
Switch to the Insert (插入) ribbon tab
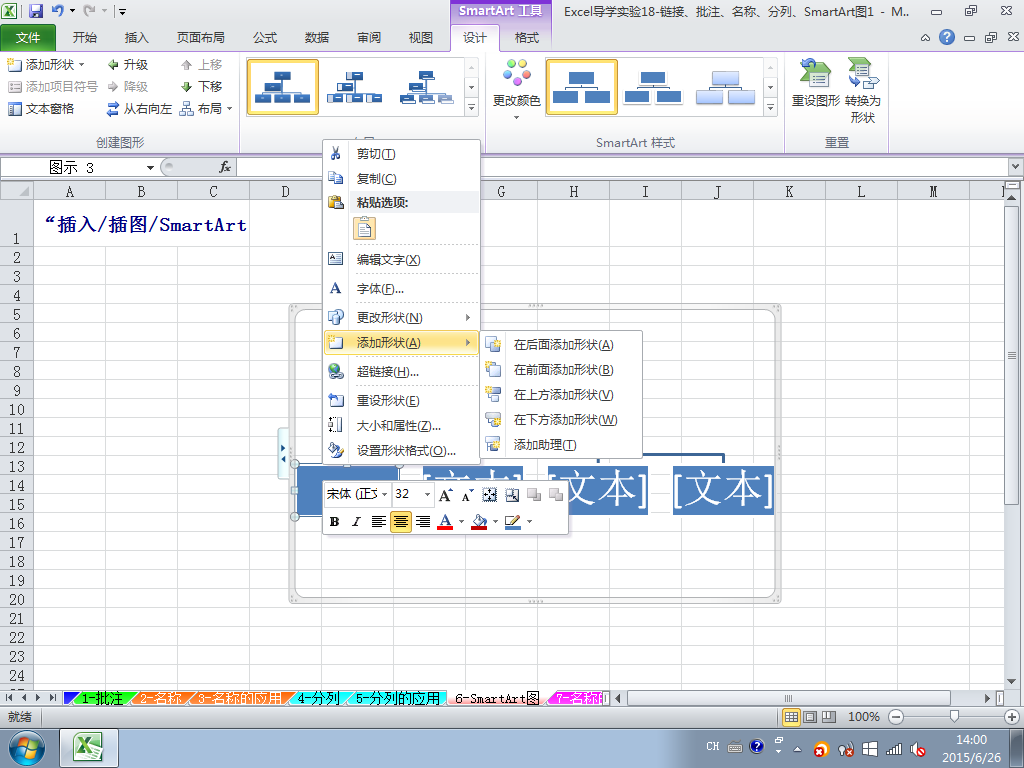click(136, 38)
